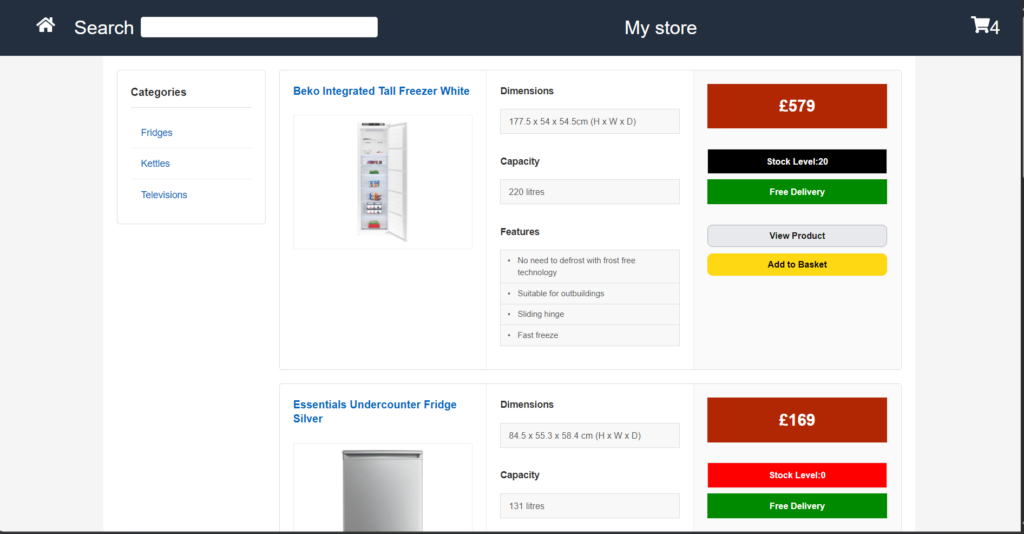Click the £579 price banner

click(x=797, y=106)
